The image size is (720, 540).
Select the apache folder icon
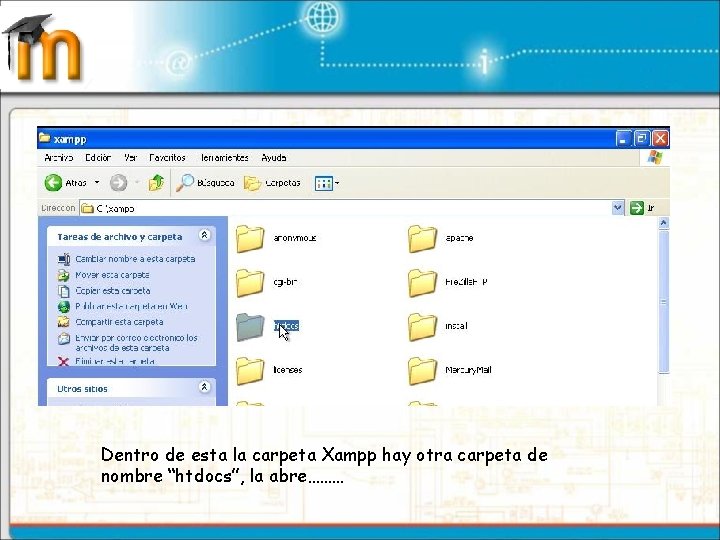pos(422,239)
